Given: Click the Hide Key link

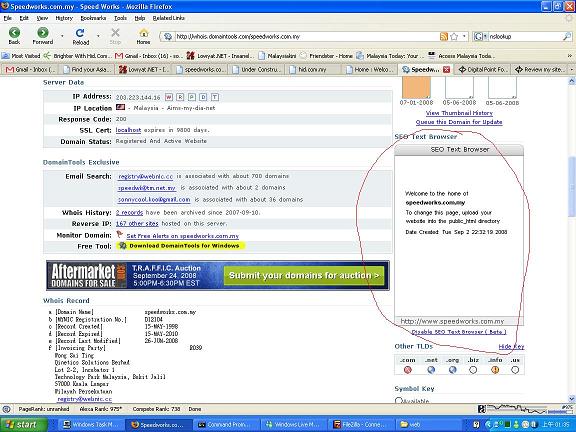Looking at the screenshot, I should point(511,346).
